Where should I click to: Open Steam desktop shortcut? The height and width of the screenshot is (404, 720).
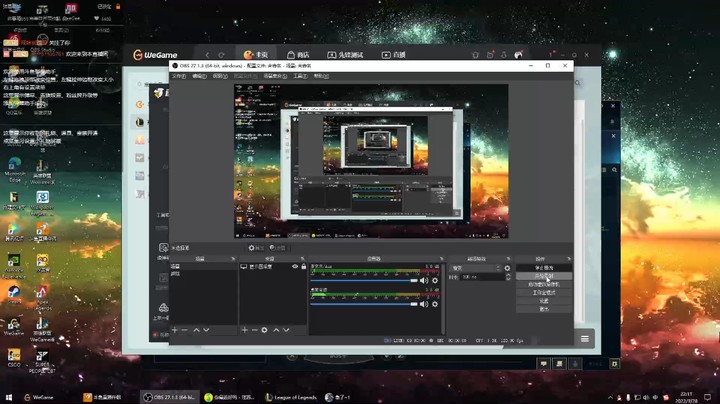(x=14, y=294)
